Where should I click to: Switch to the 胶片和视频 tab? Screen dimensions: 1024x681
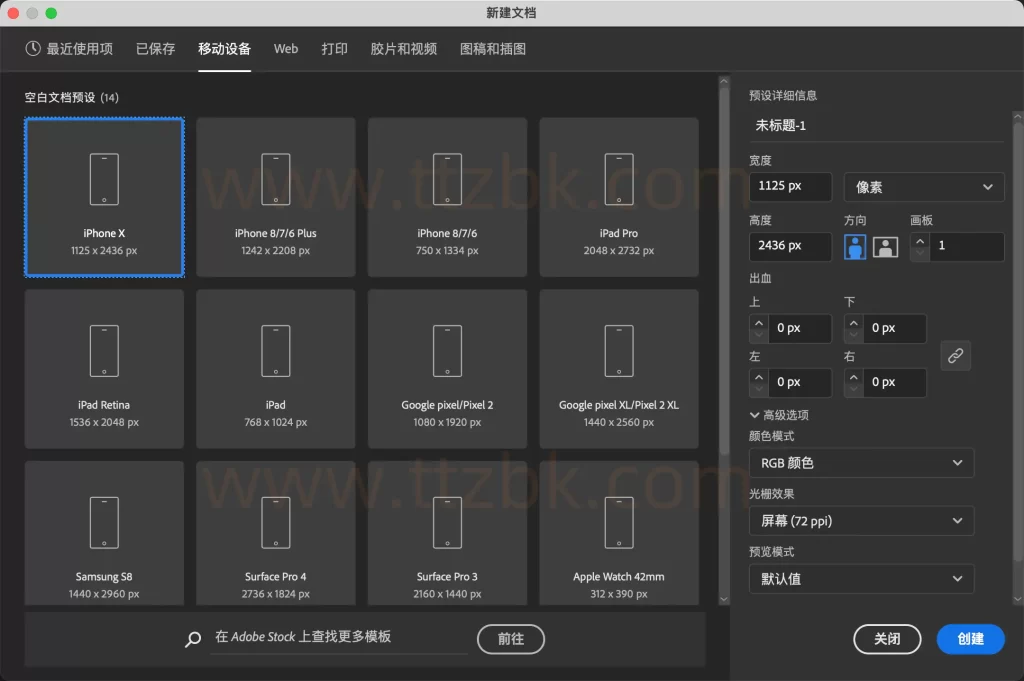point(402,48)
